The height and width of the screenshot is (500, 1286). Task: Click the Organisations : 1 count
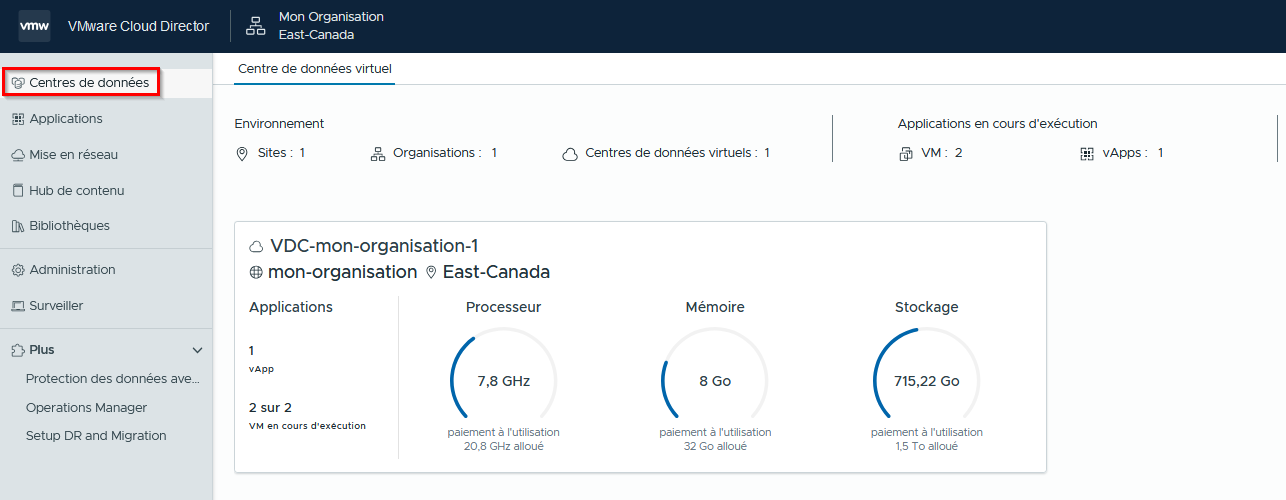445,153
